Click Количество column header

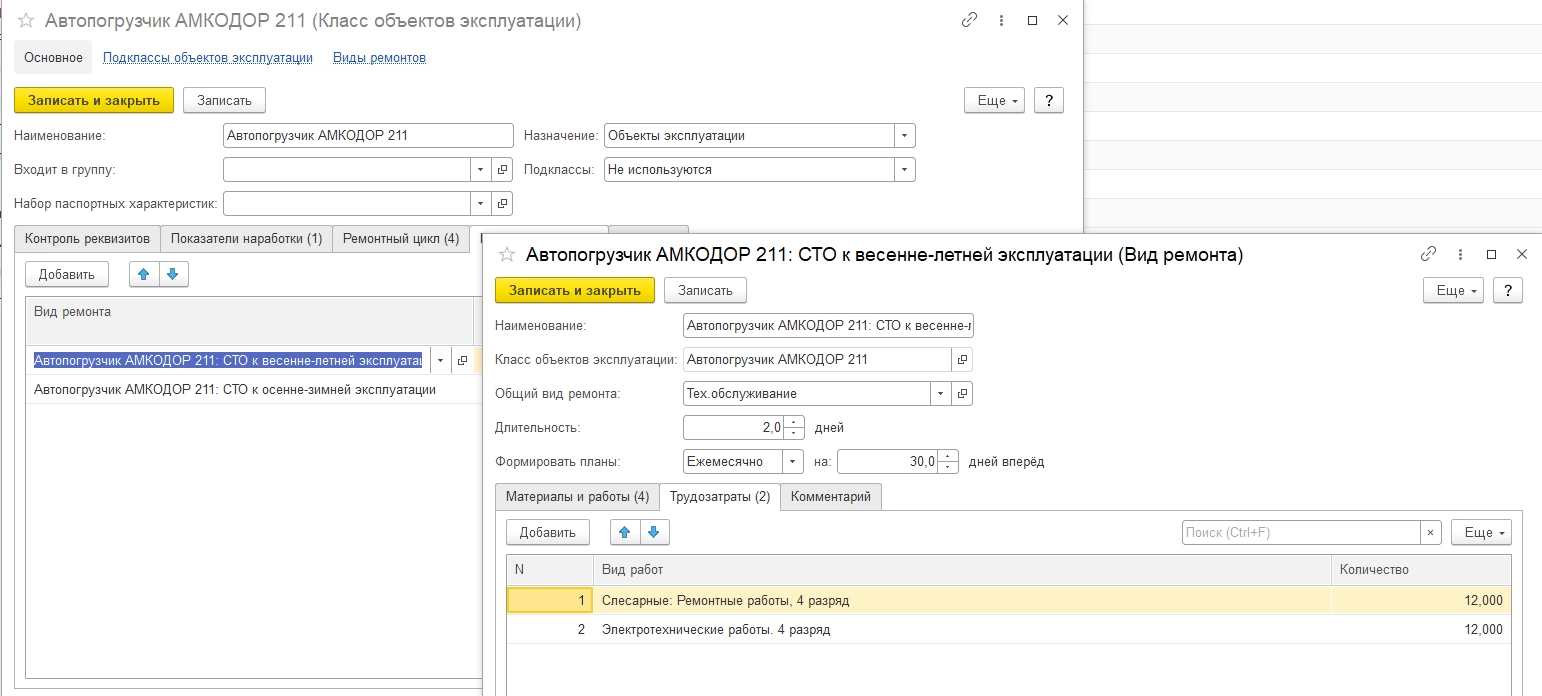click(x=1420, y=570)
